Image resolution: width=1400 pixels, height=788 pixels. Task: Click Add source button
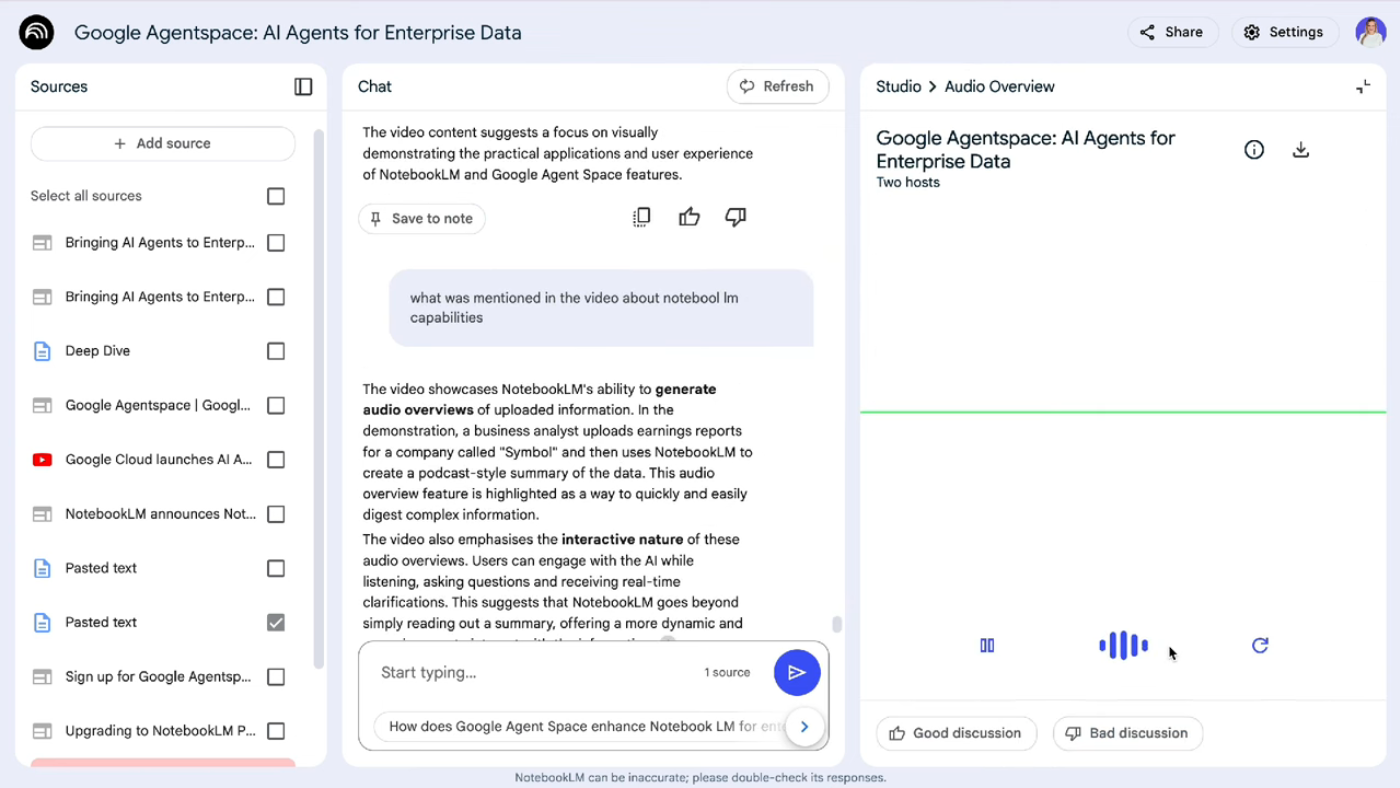(163, 143)
